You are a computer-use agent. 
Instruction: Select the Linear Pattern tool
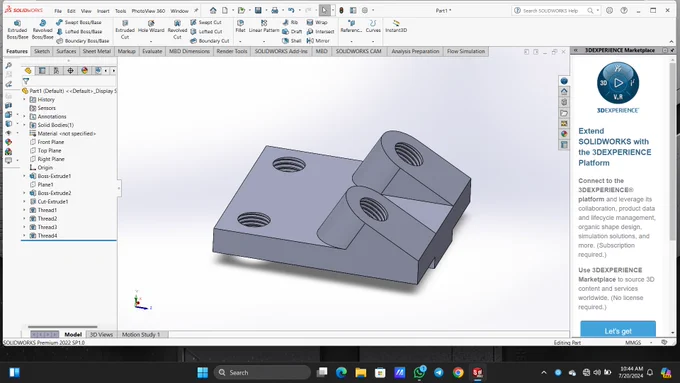click(264, 26)
